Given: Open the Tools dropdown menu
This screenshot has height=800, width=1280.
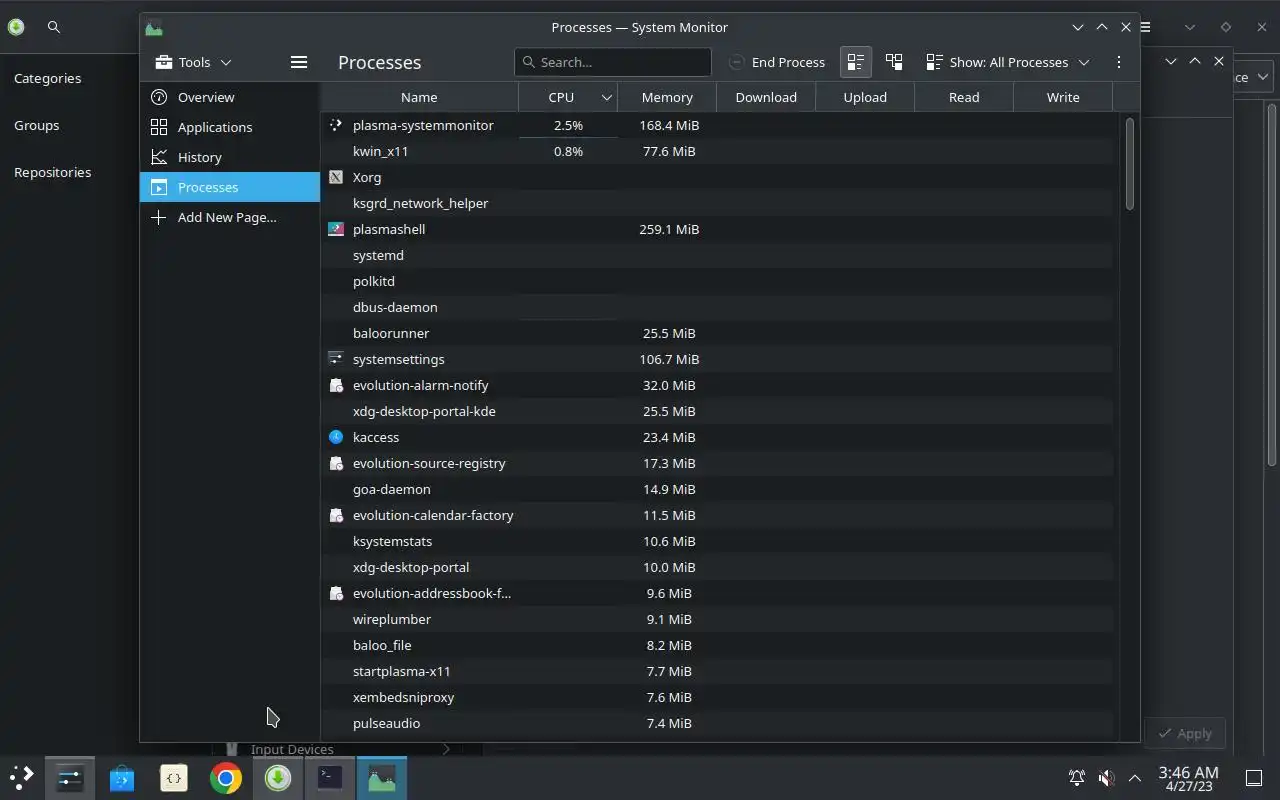Looking at the screenshot, I should coord(193,62).
